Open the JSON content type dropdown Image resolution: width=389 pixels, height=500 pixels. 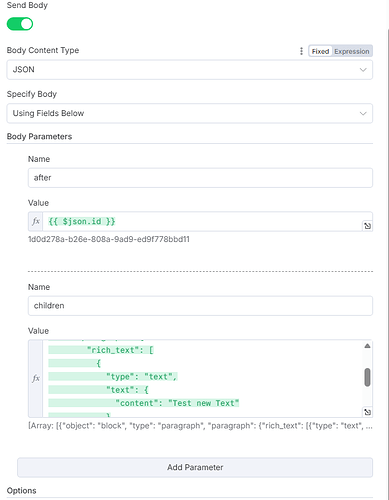(189, 70)
